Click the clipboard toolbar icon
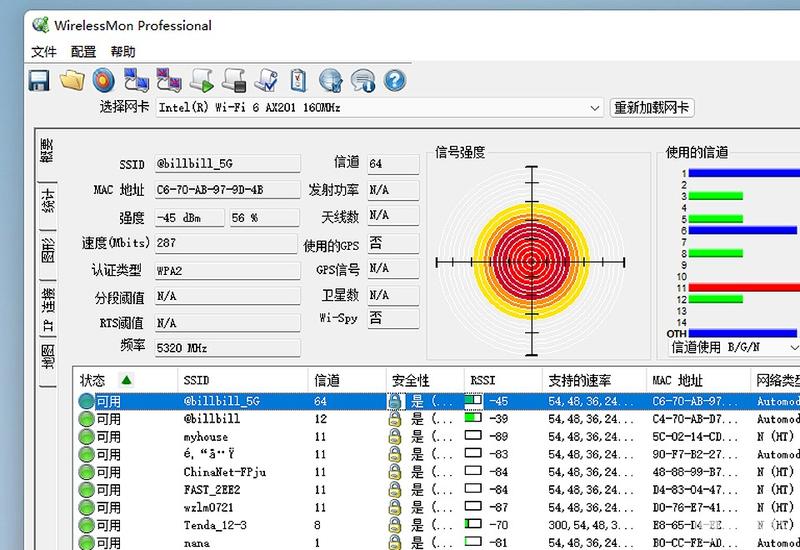The height and width of the screenshot is (550, 800). pos(298,80)
